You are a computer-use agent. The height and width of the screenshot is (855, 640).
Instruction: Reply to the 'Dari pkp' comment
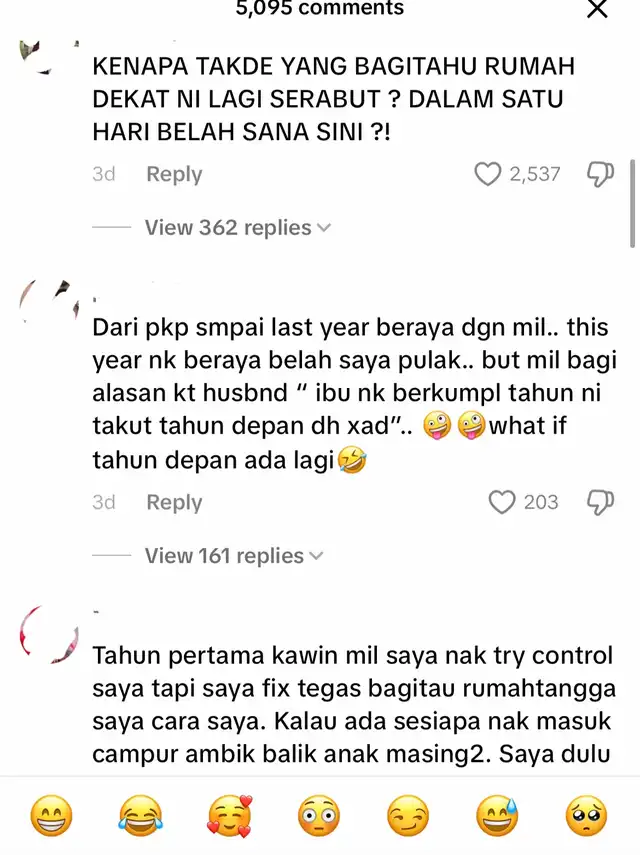coord(174,502)
